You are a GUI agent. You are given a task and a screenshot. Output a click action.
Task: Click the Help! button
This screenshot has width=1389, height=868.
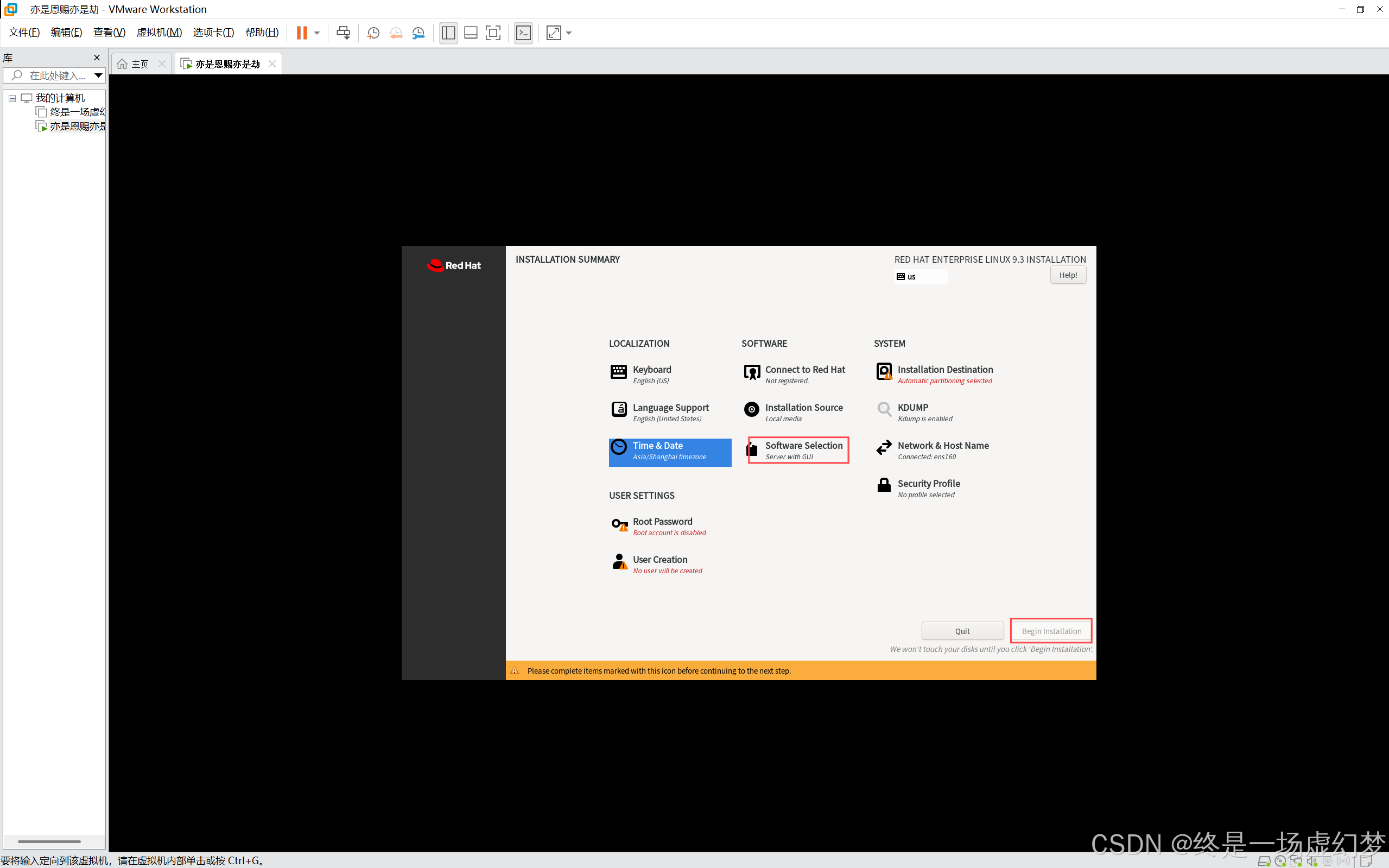click(x=1068, y=275)
